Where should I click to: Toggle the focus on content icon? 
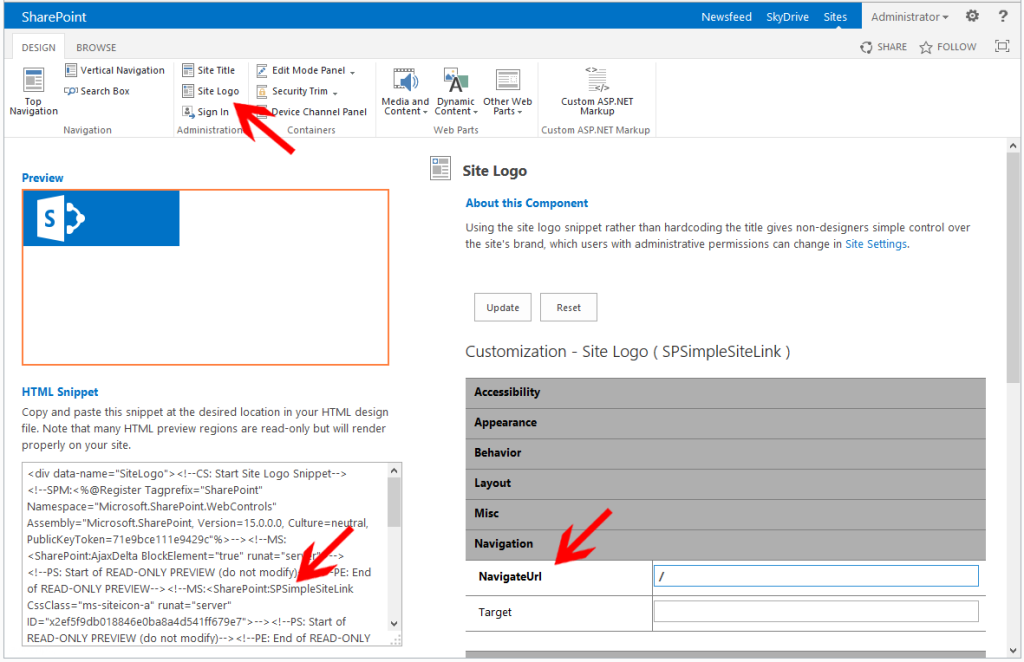click(1001, 47)
